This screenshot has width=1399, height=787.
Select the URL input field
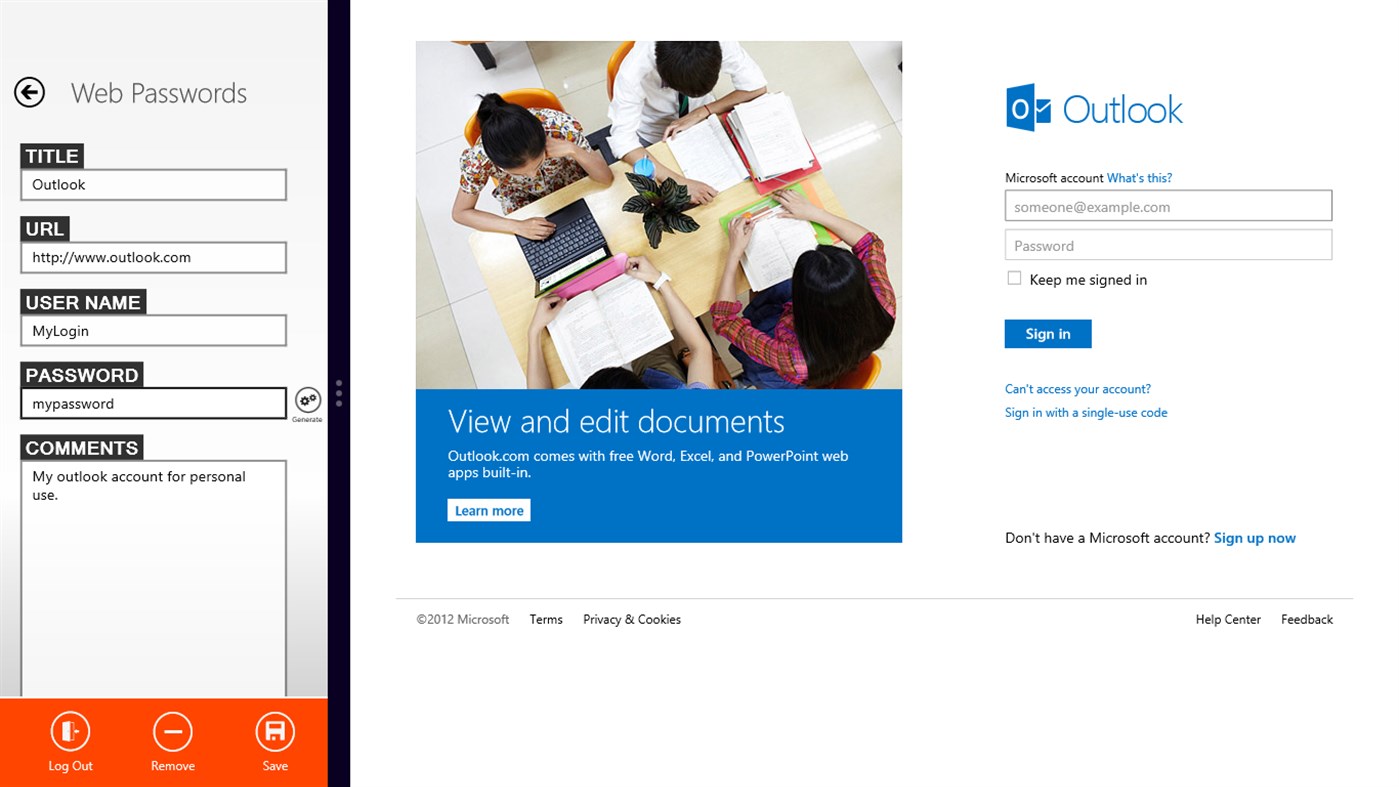coord(153,258)
